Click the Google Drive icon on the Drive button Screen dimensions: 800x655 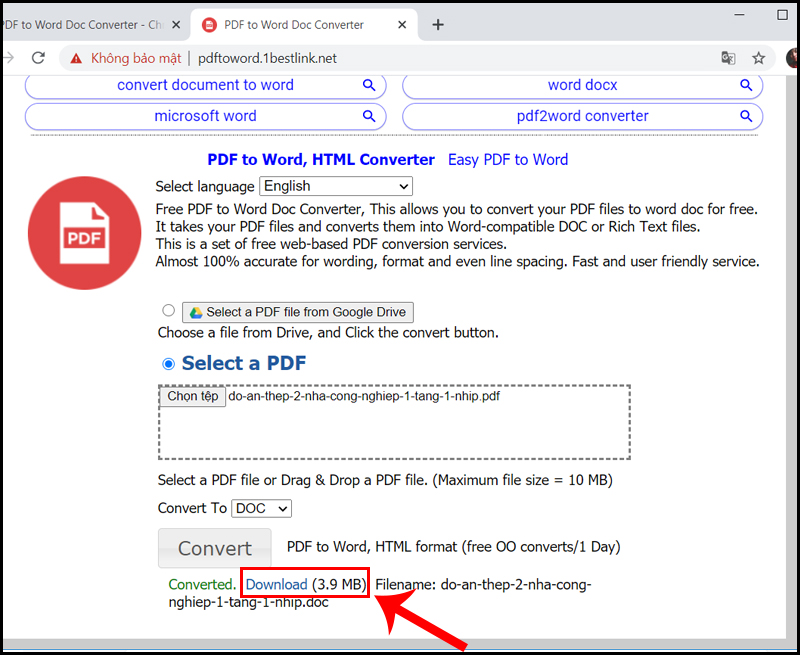click(x=197, y=311)
